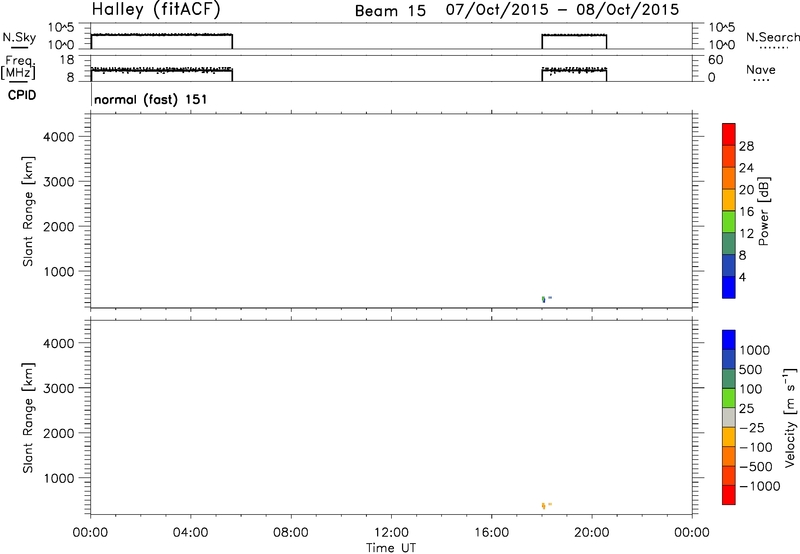The width and height of the screenshot is (800, 554).
Task: Click the '20:00' time tick label
Action: [591, 533]
